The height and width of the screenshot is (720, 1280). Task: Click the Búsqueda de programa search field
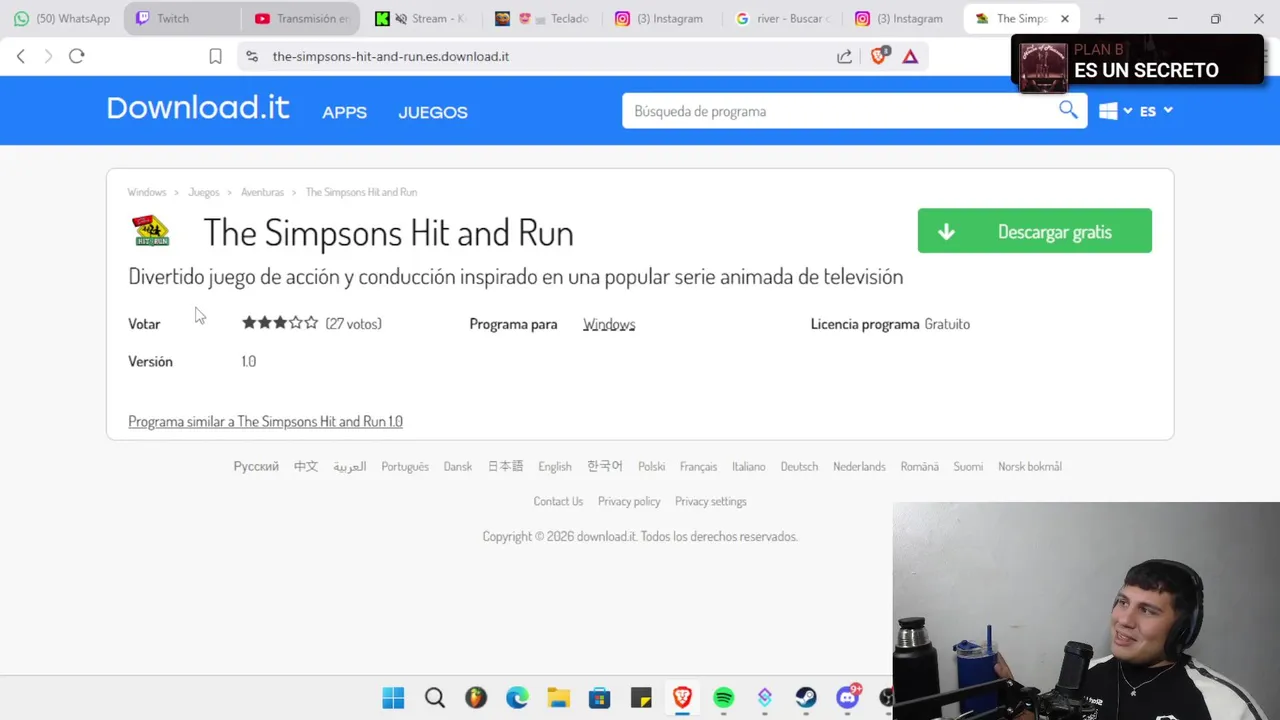[840, 111]
